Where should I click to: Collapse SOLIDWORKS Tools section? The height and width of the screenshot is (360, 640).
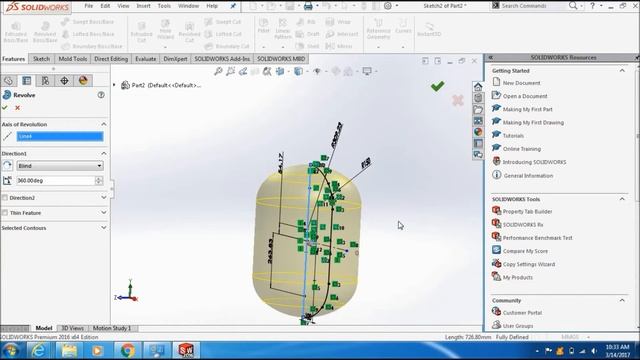(x=622, y=199)
